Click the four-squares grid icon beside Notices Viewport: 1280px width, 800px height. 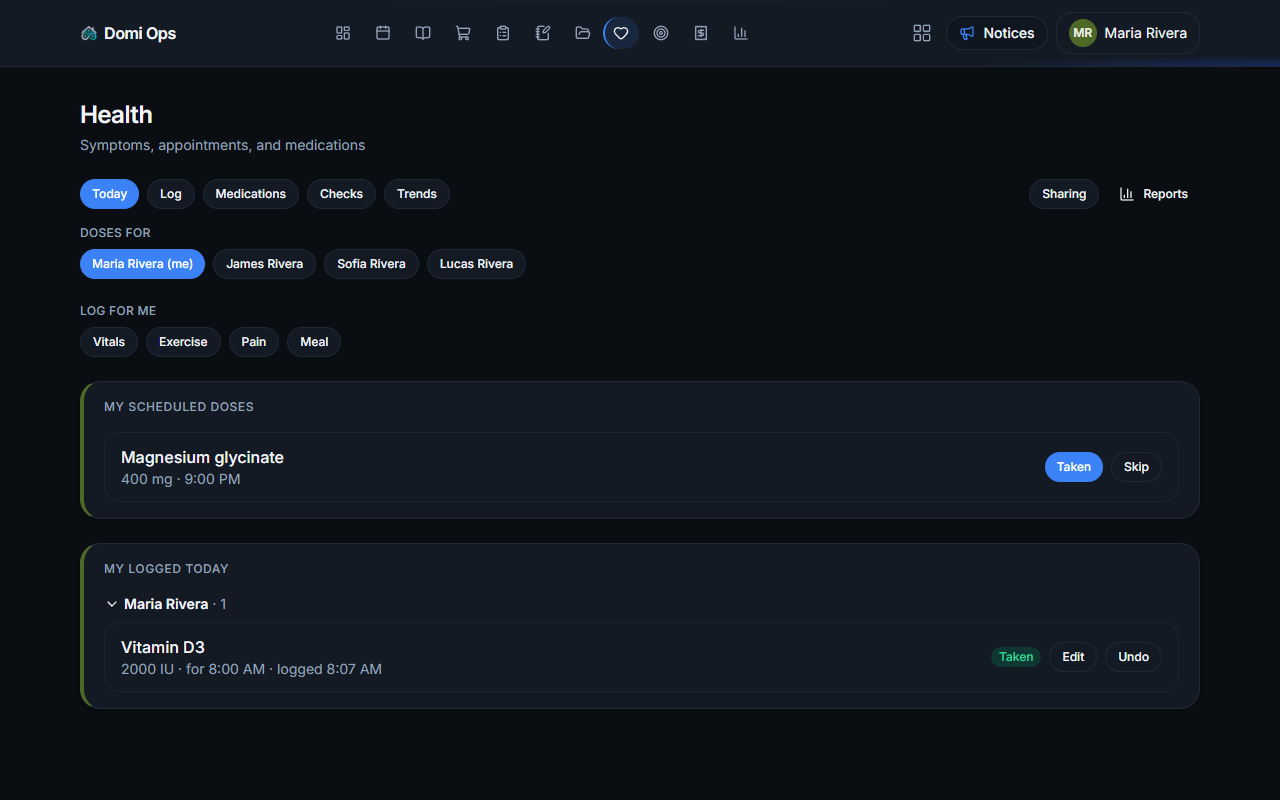tap(922, 33)
